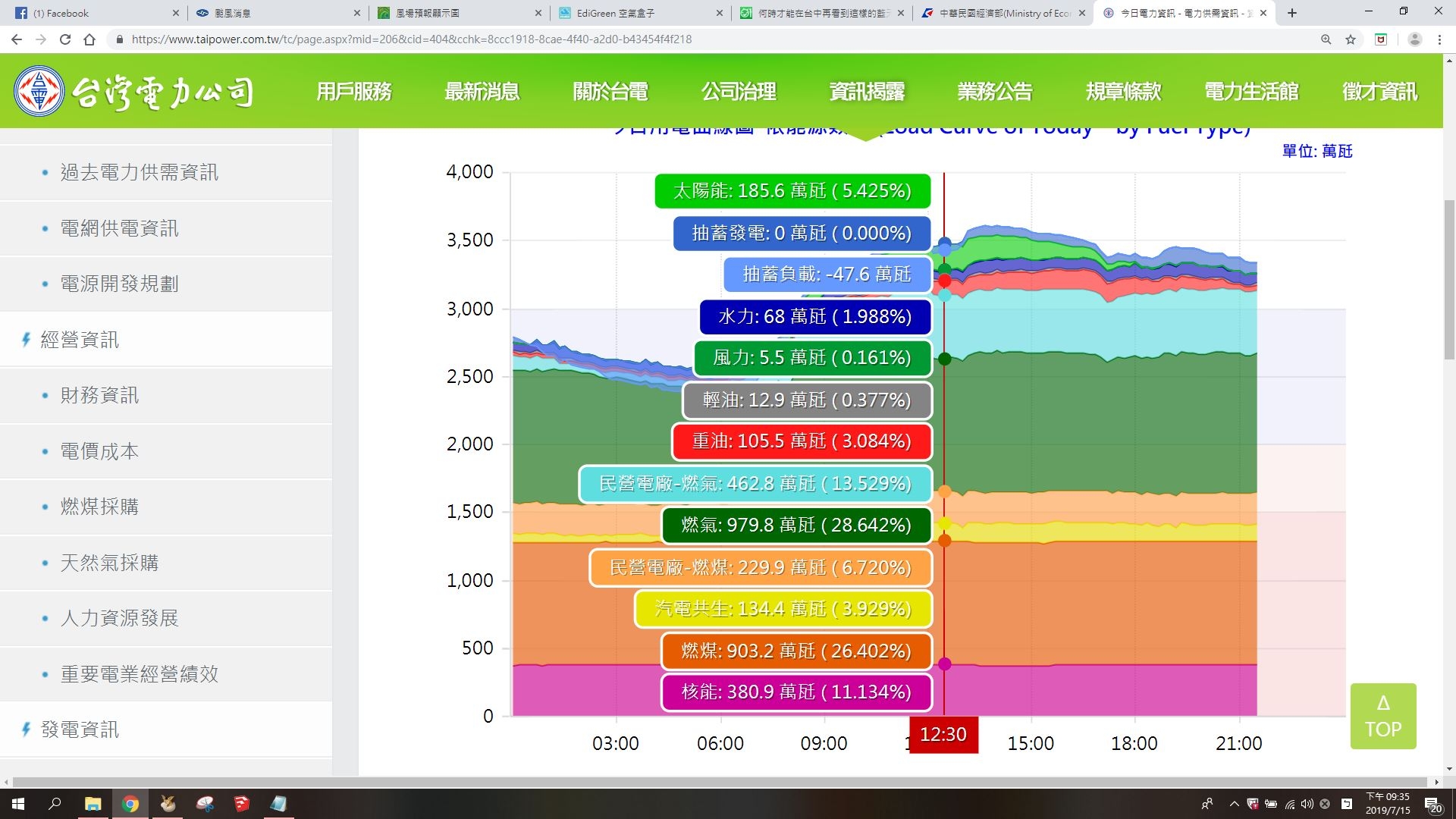Open the 關於台電 menu
Image resolution: width=1456 pixels, height=819 pixels.
pos(610,92)
